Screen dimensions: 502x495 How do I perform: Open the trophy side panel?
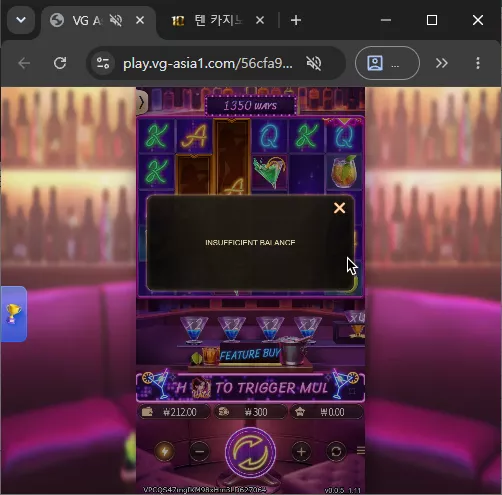click(13, 314)
